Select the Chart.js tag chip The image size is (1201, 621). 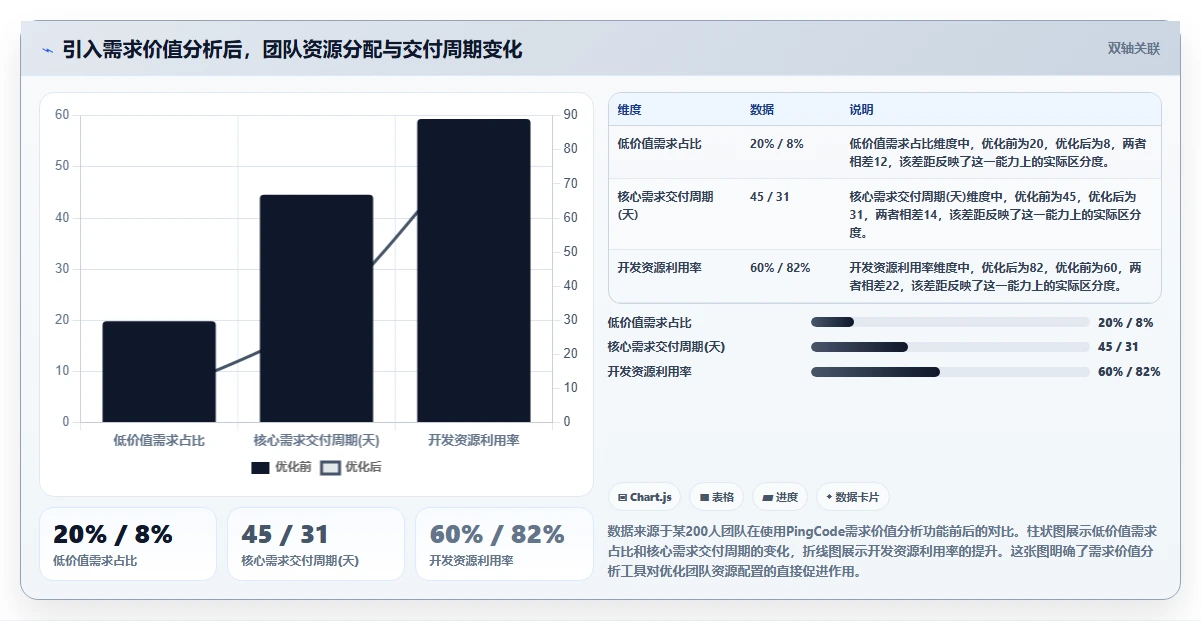click(x=645, y=497)
